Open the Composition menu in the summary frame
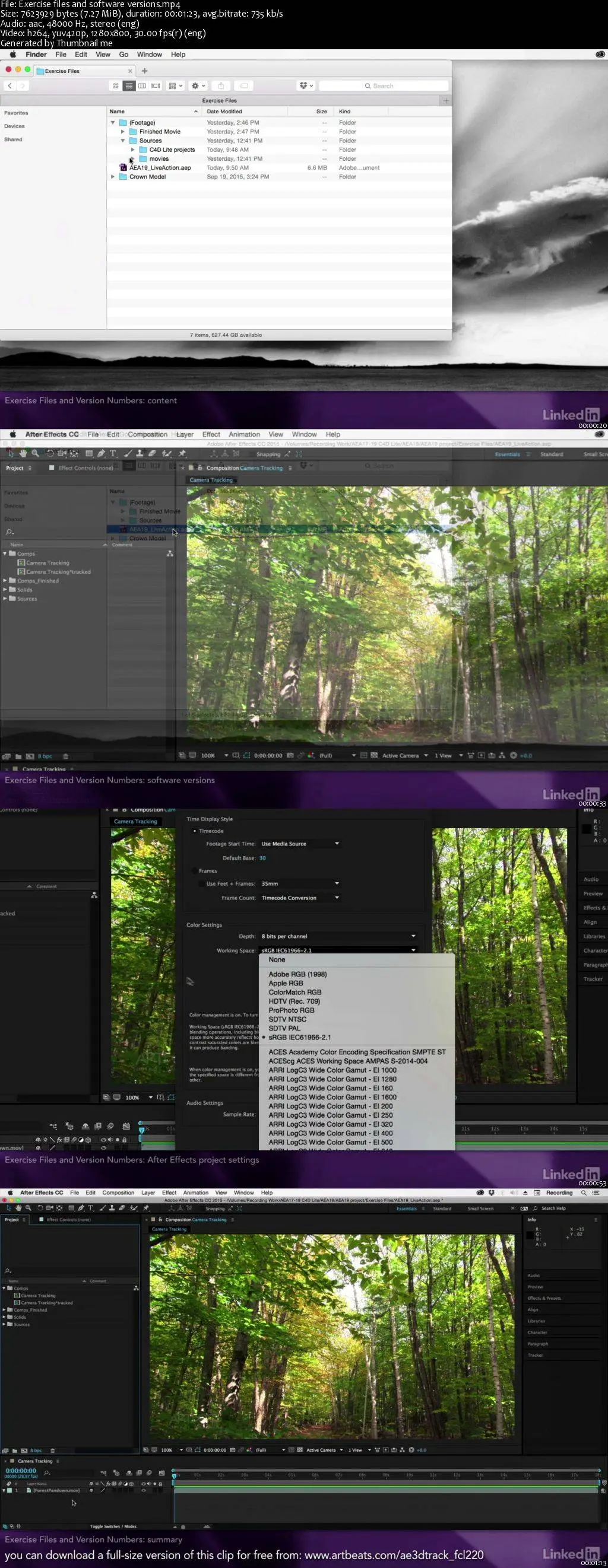The image size is (608, 1568). [118, 1192]
